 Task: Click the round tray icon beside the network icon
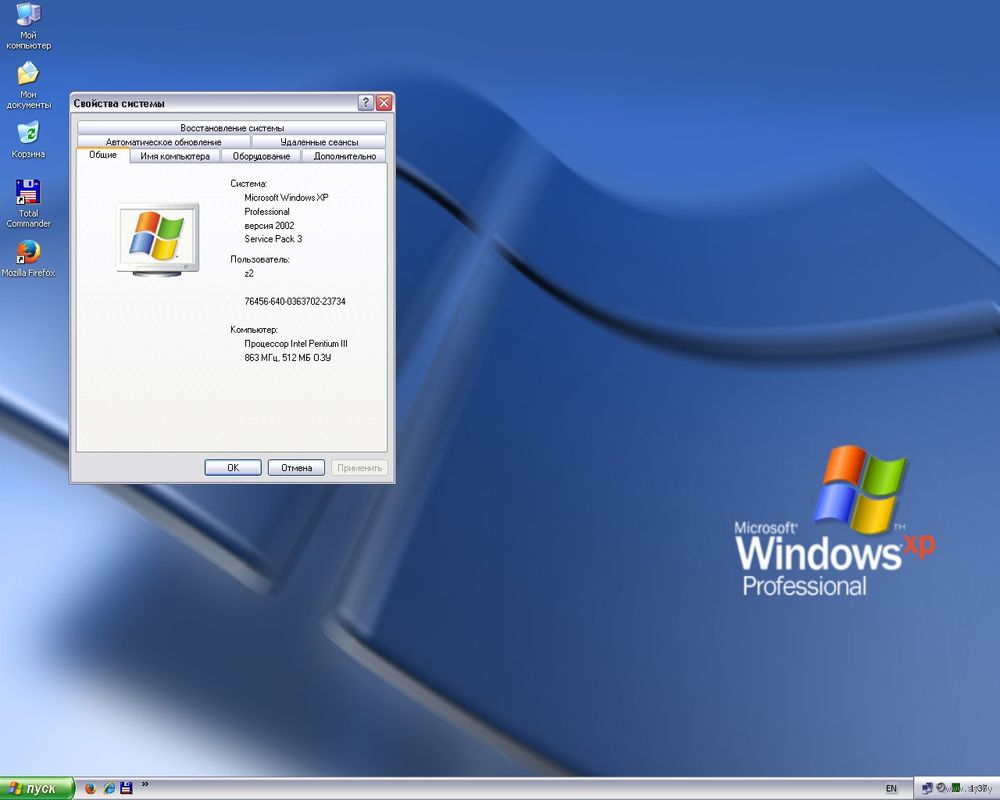coord(940,789)
